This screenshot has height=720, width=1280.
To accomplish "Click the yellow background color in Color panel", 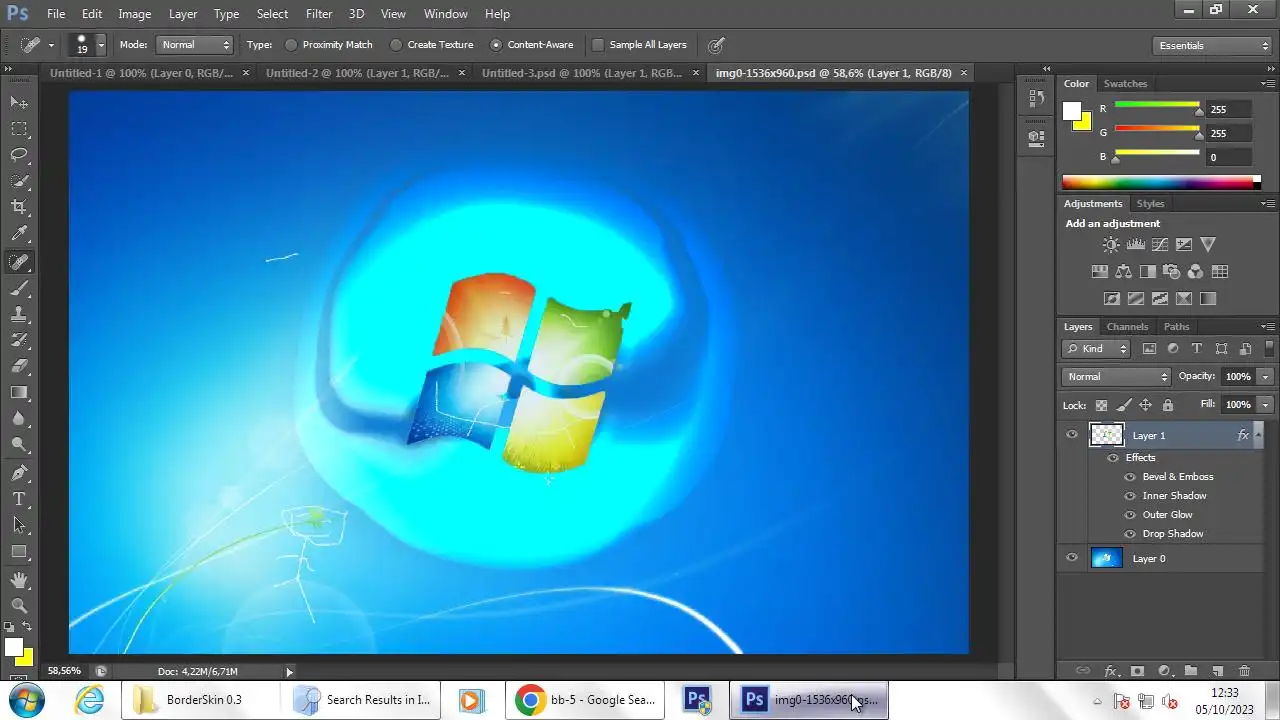I will point(1082,121).
